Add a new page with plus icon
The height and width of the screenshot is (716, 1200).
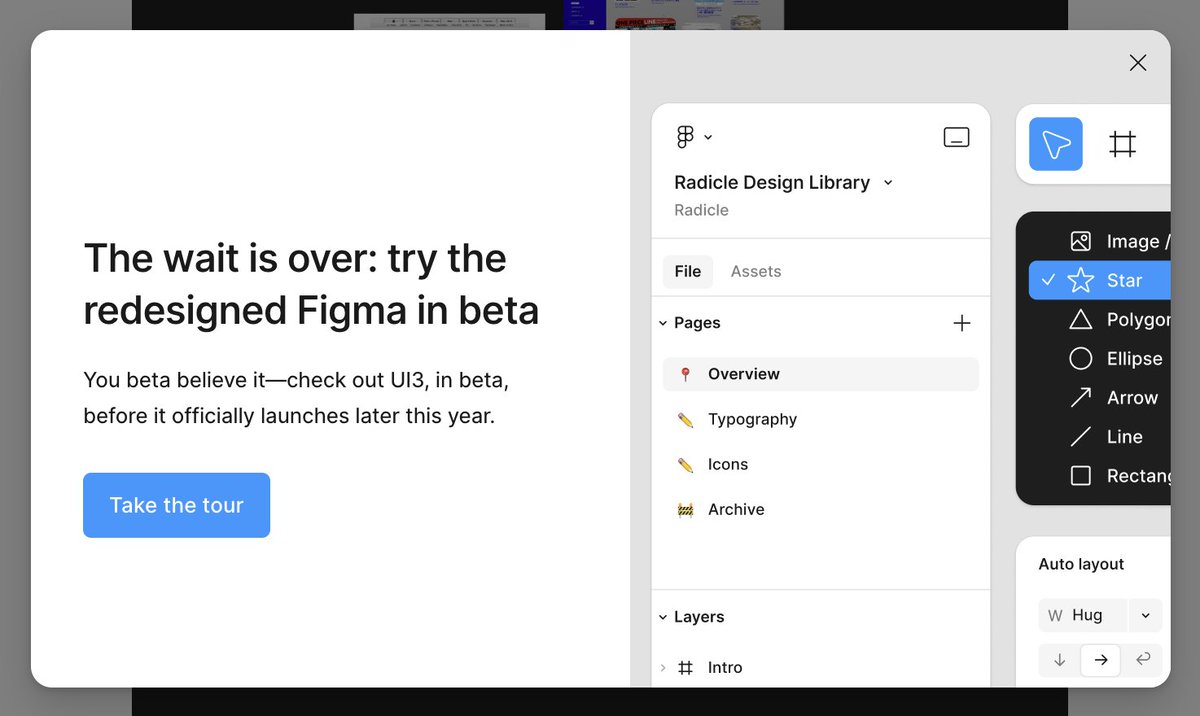[962, 323]
